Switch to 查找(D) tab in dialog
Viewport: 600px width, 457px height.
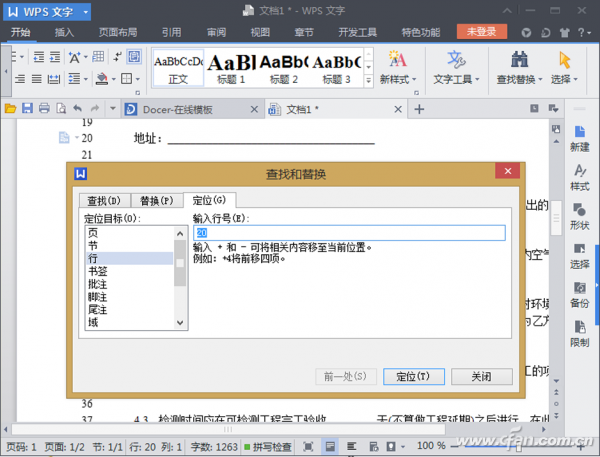104,201
